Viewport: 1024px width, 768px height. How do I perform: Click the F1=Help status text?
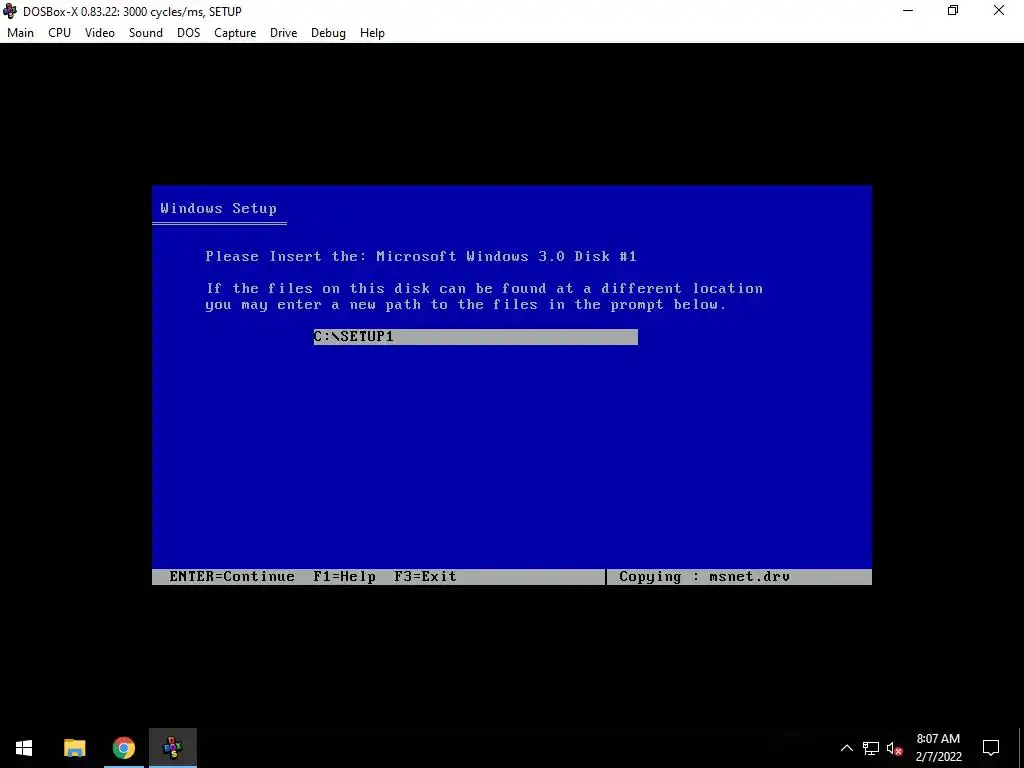pyautogui.click(x=344, y=577)
